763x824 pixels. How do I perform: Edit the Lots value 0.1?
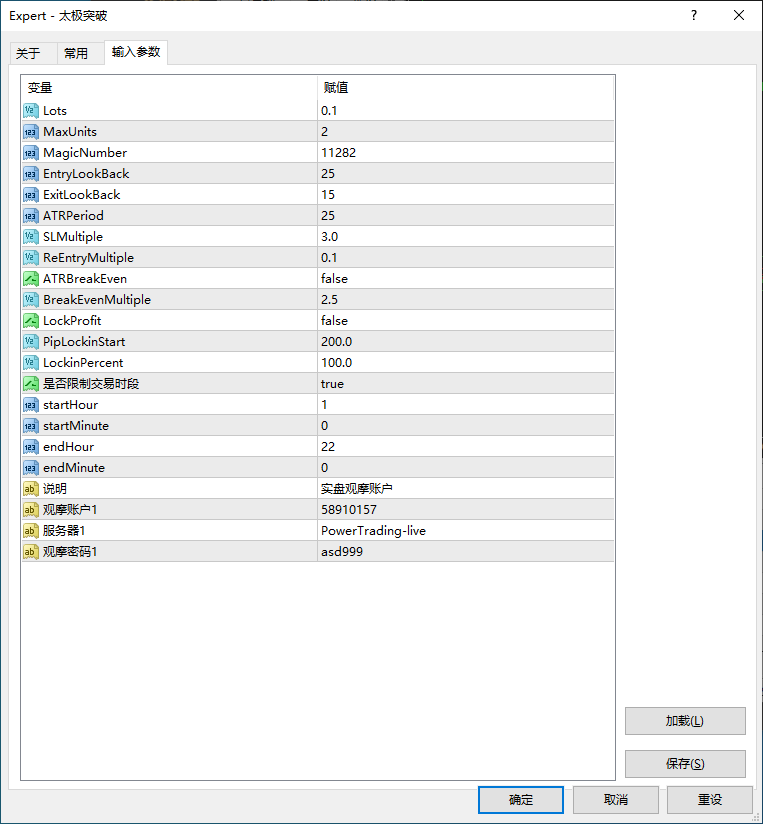[x=466, y=110]
